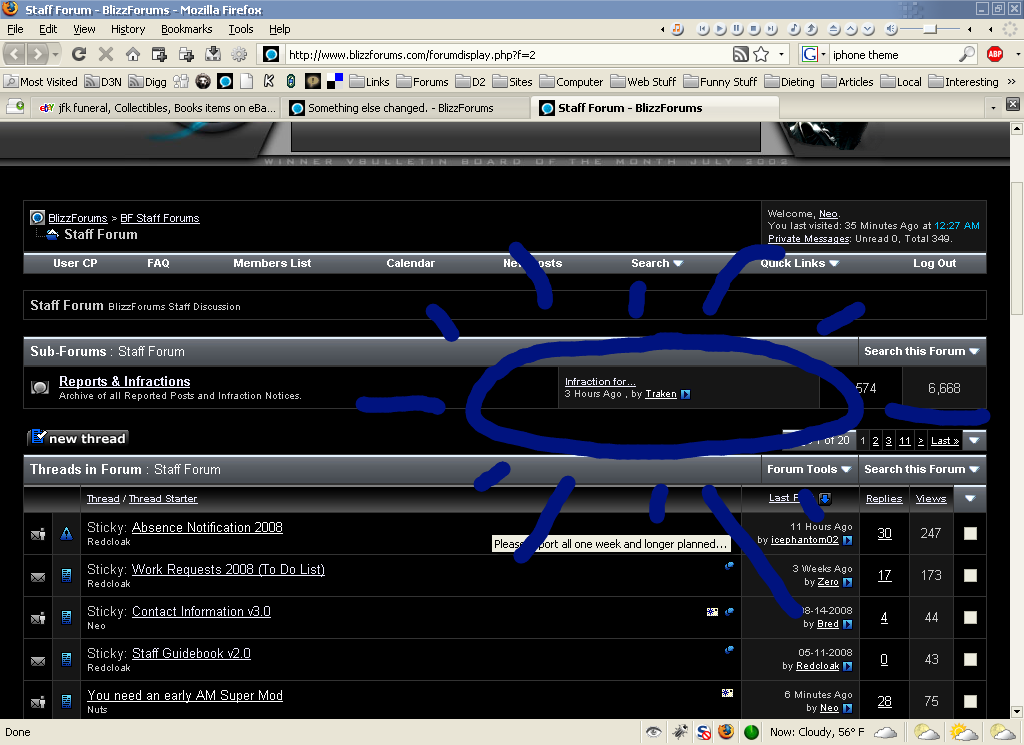The width and height of the screenshot is (1024, 745).
Task: Go to last post by icephantom02
Action: (847, 540)
